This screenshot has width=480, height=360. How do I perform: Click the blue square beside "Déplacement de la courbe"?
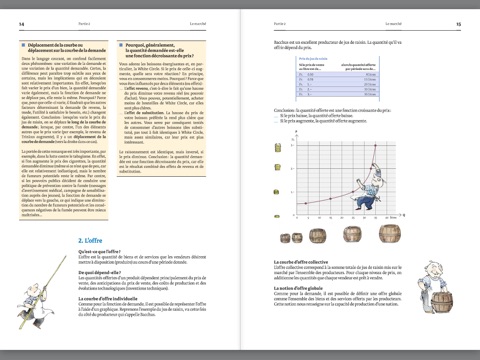coord(23,45)
